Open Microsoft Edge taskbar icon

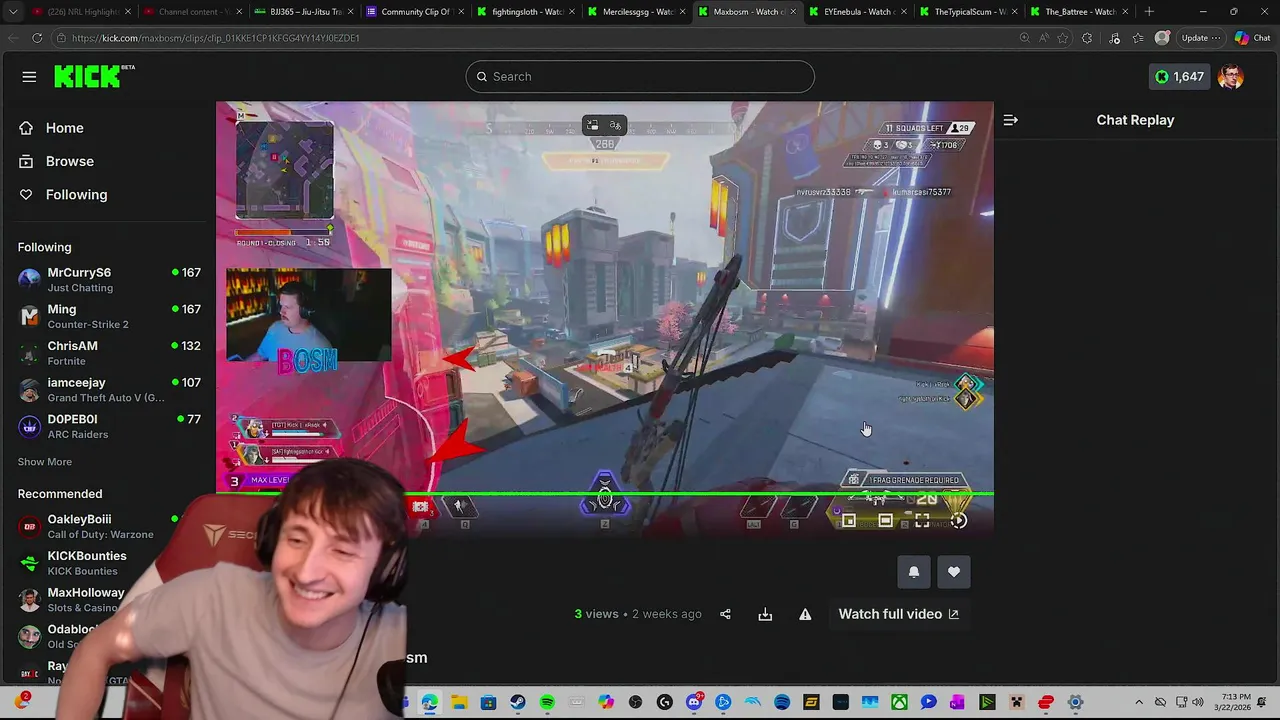point(429,703)
